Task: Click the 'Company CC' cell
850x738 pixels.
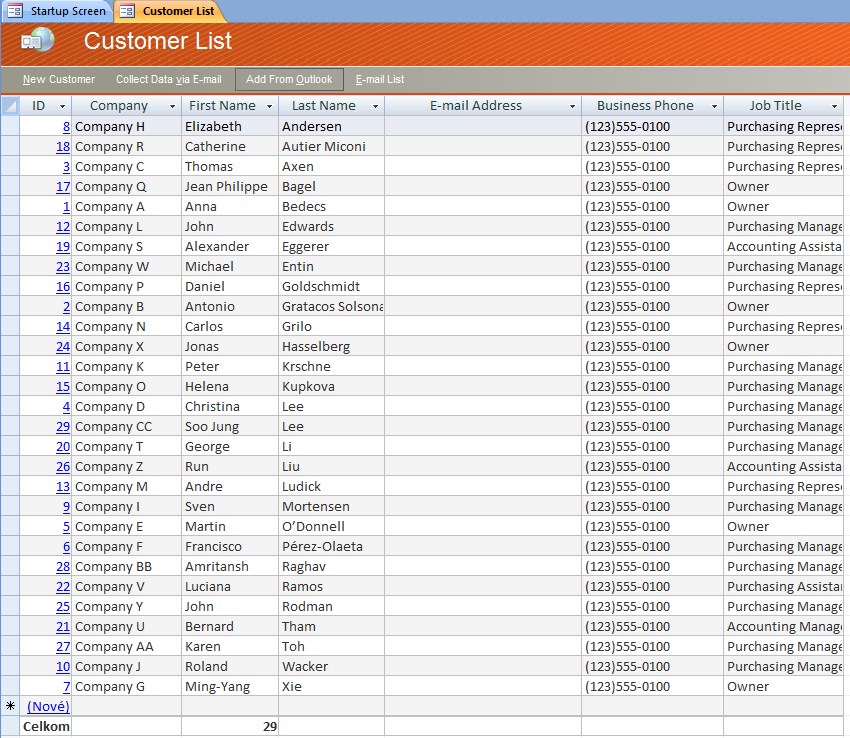Action: tap(126, 427)
